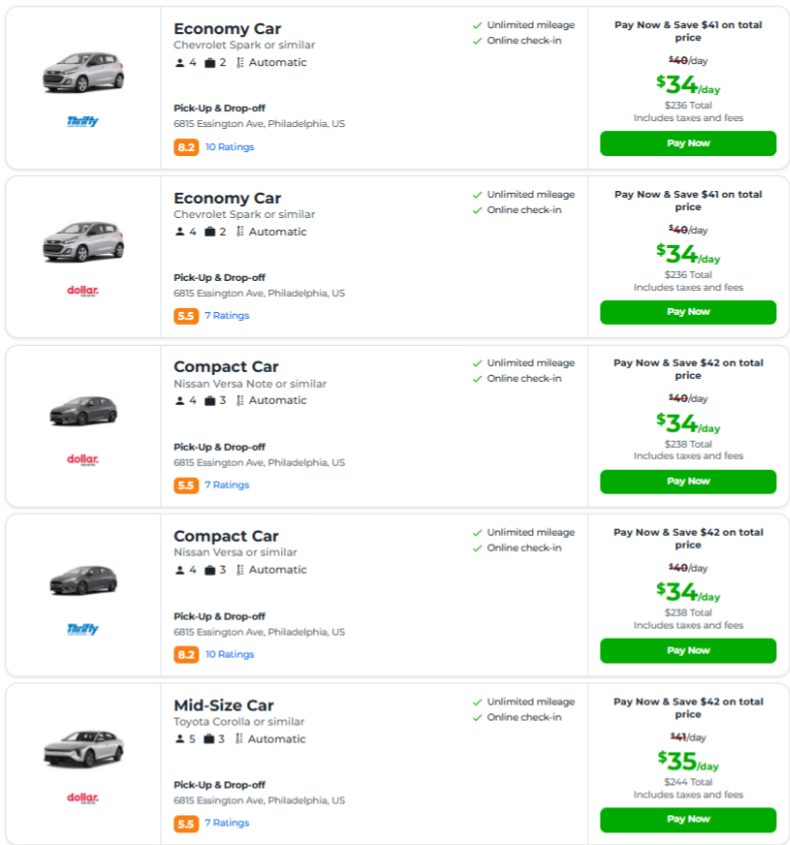Screen dimensions: 790x845
Task: Click the Unlimited mileage checkmark on Mid-Size Car
Action: (x=478, y=702)
